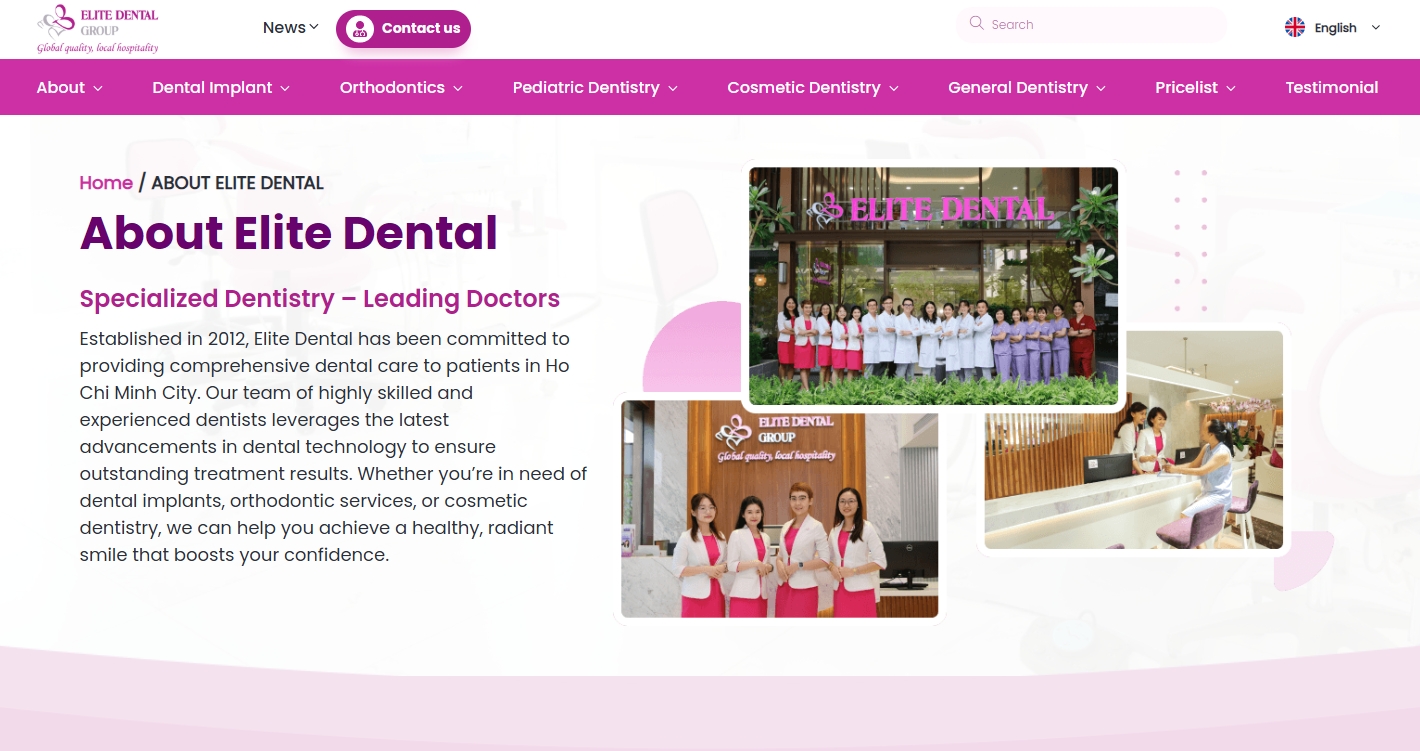1420x751 pixels.
Task: Open the English language selector chevron
Action: (x=1376, y=28)
